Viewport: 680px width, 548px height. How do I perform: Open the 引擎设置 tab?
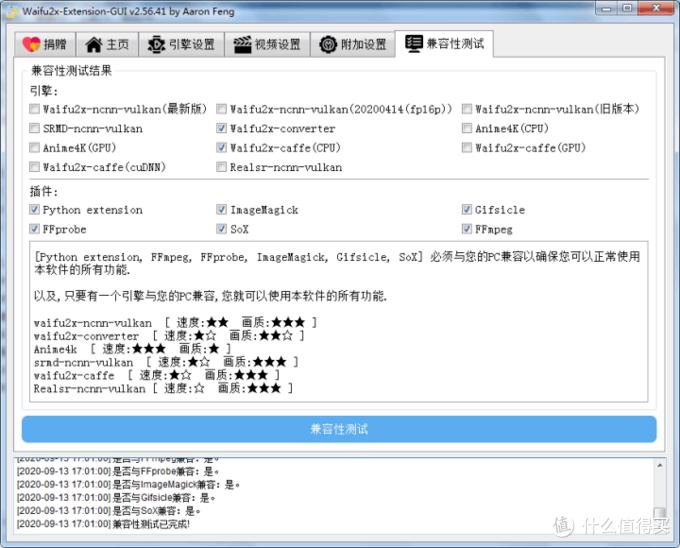[x=181, y=44]
